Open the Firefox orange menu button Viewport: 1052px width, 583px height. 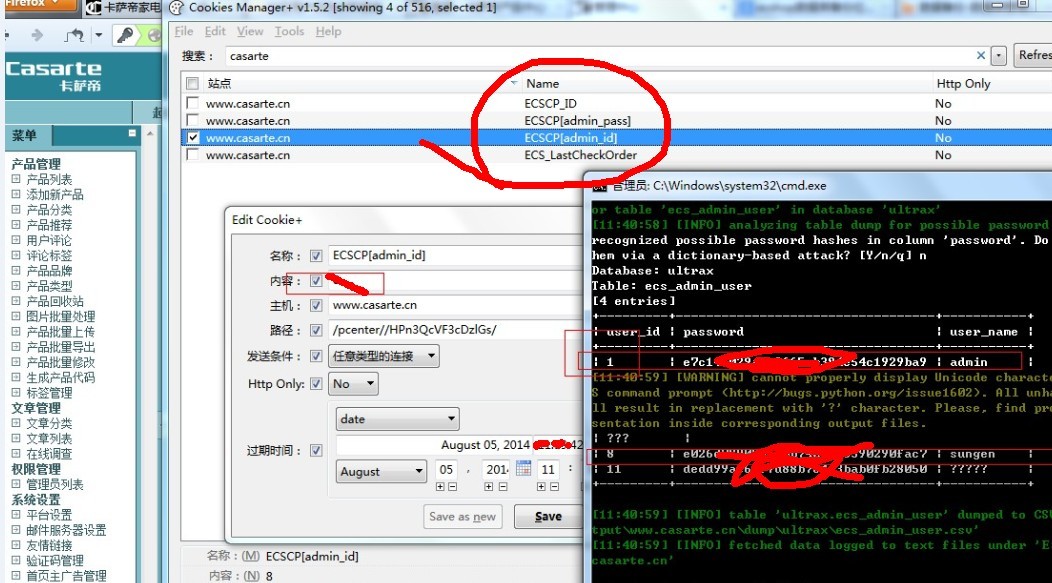coord(40,5)
